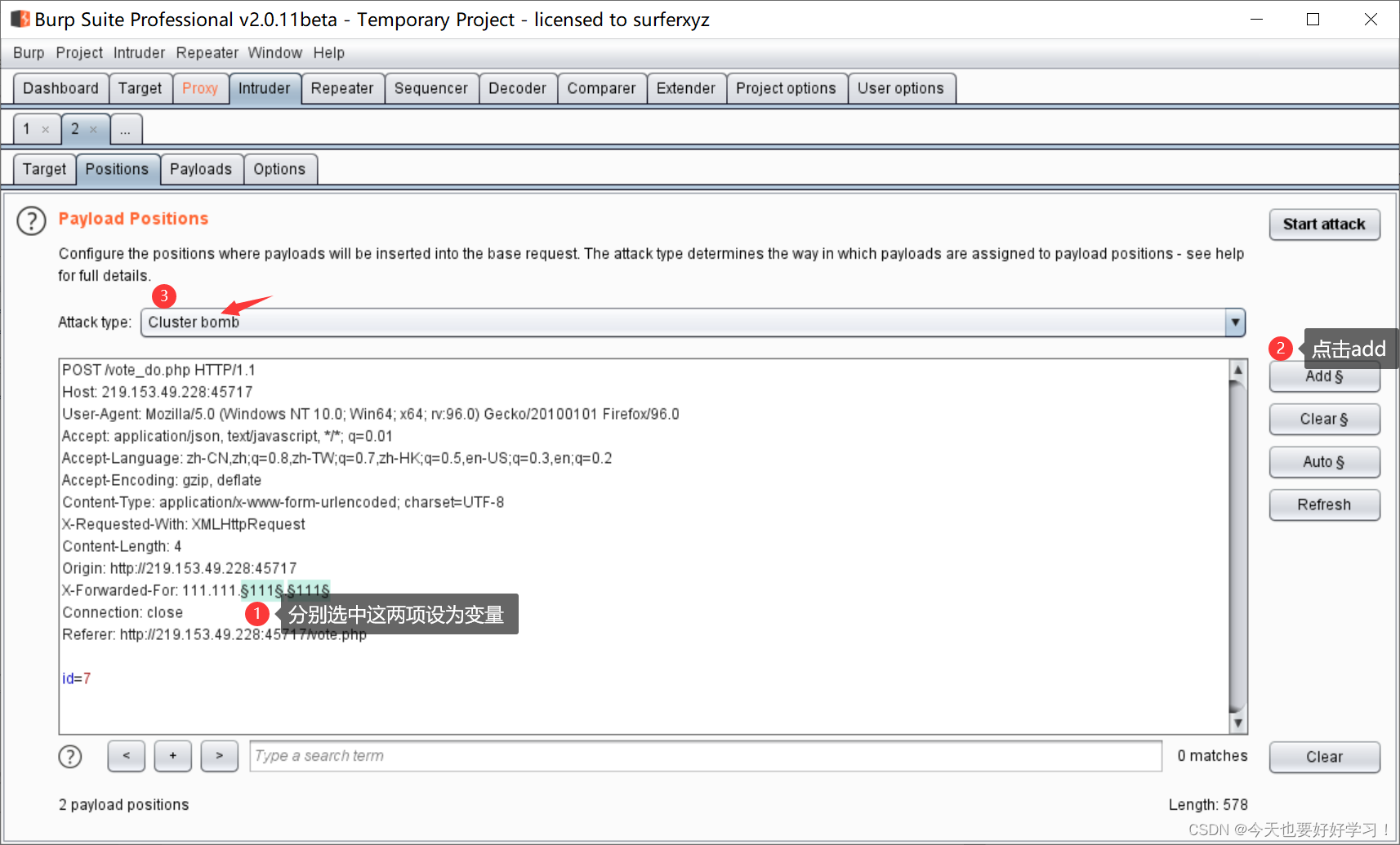Screen dimensions: 1400x845
Task: Click the Clear § button
Action: [x=1324, y=420]
